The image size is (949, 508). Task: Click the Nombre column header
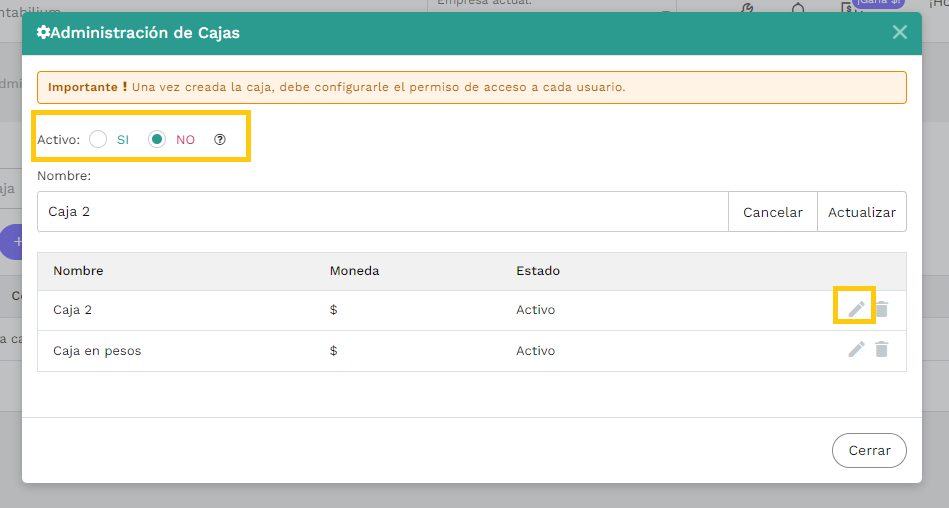(78, 271)
